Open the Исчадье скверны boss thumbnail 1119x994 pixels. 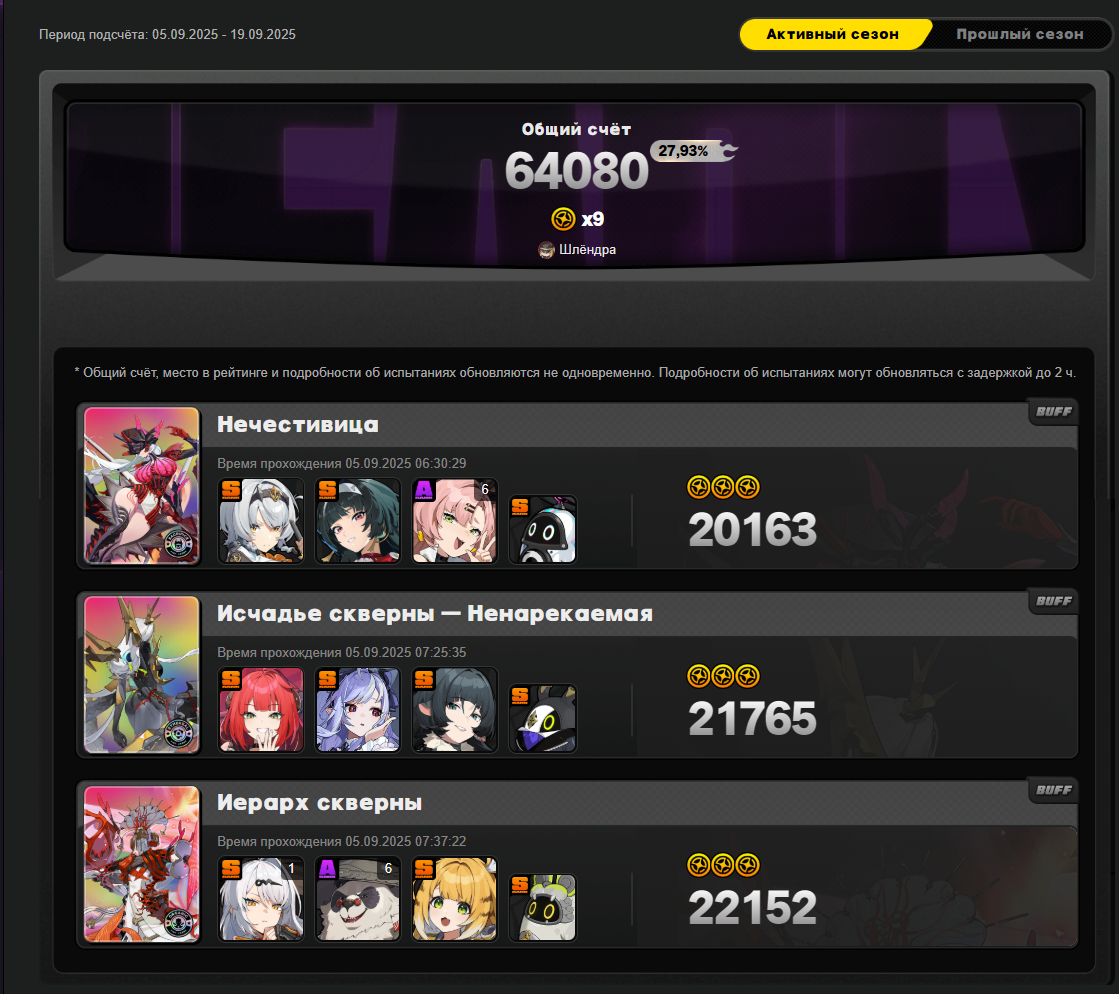142,674
